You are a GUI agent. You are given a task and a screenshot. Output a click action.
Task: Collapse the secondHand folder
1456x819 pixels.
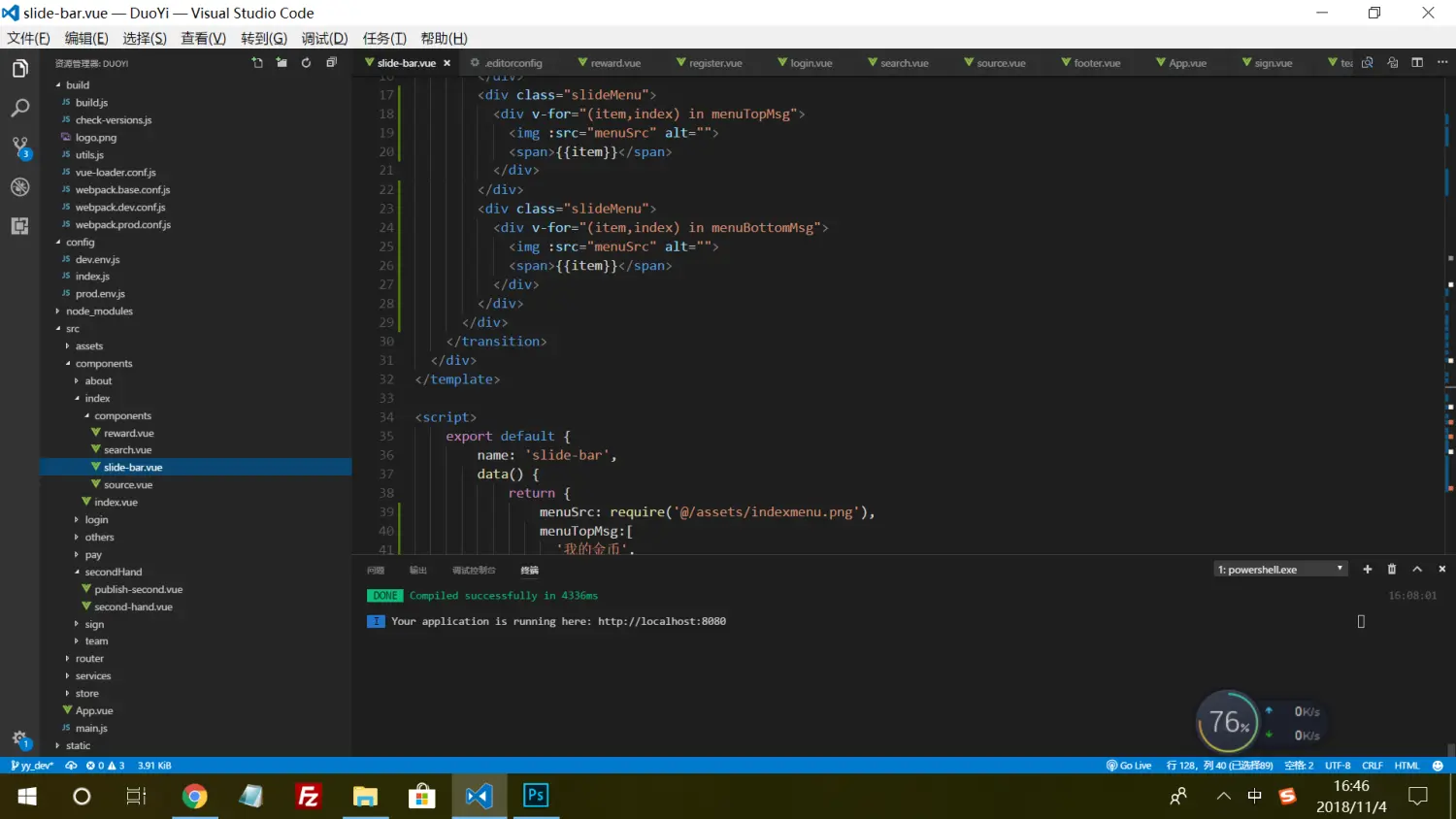tap(114, 573)
